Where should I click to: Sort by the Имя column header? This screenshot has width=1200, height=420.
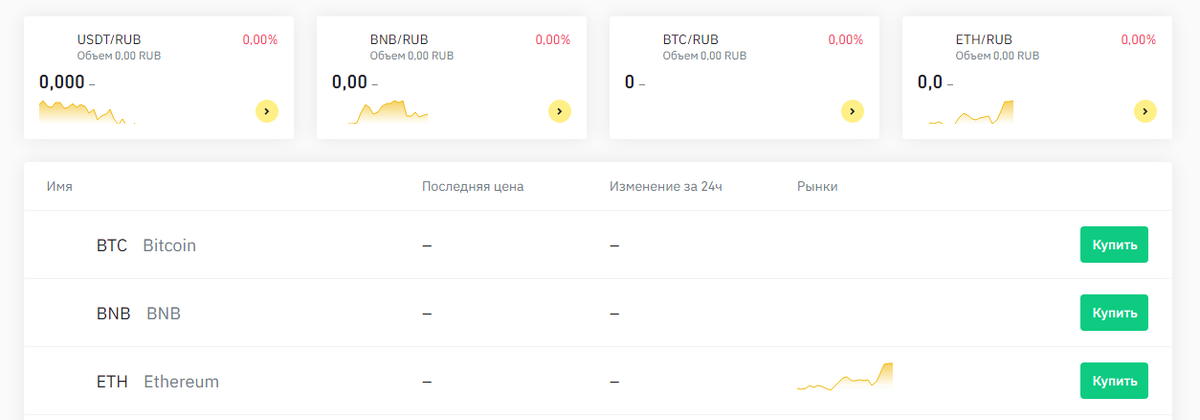point(59,187)
